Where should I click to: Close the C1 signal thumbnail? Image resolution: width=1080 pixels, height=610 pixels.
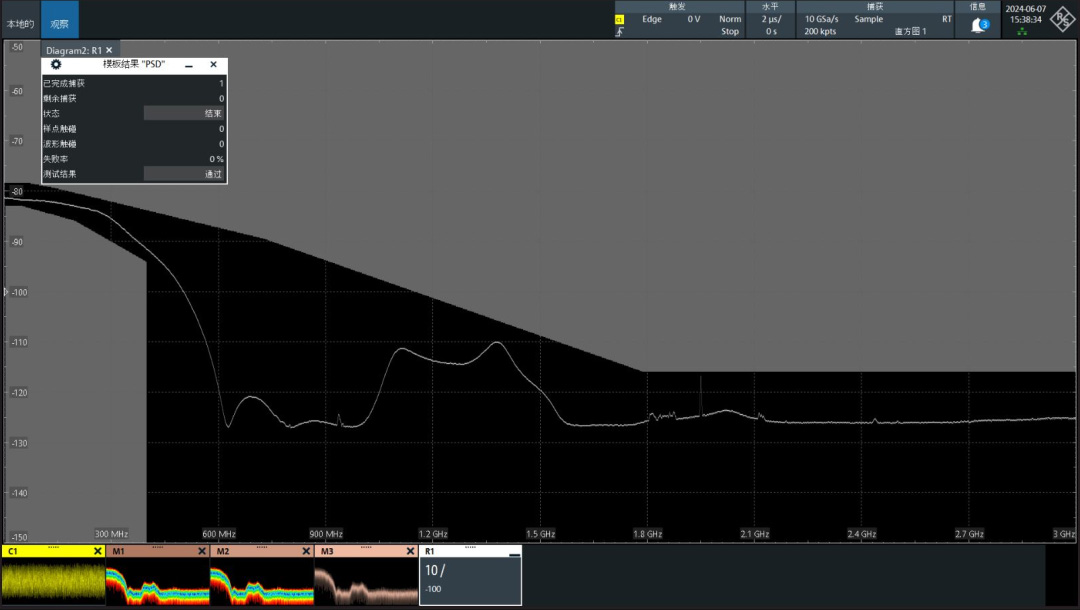tap(97, 551)
